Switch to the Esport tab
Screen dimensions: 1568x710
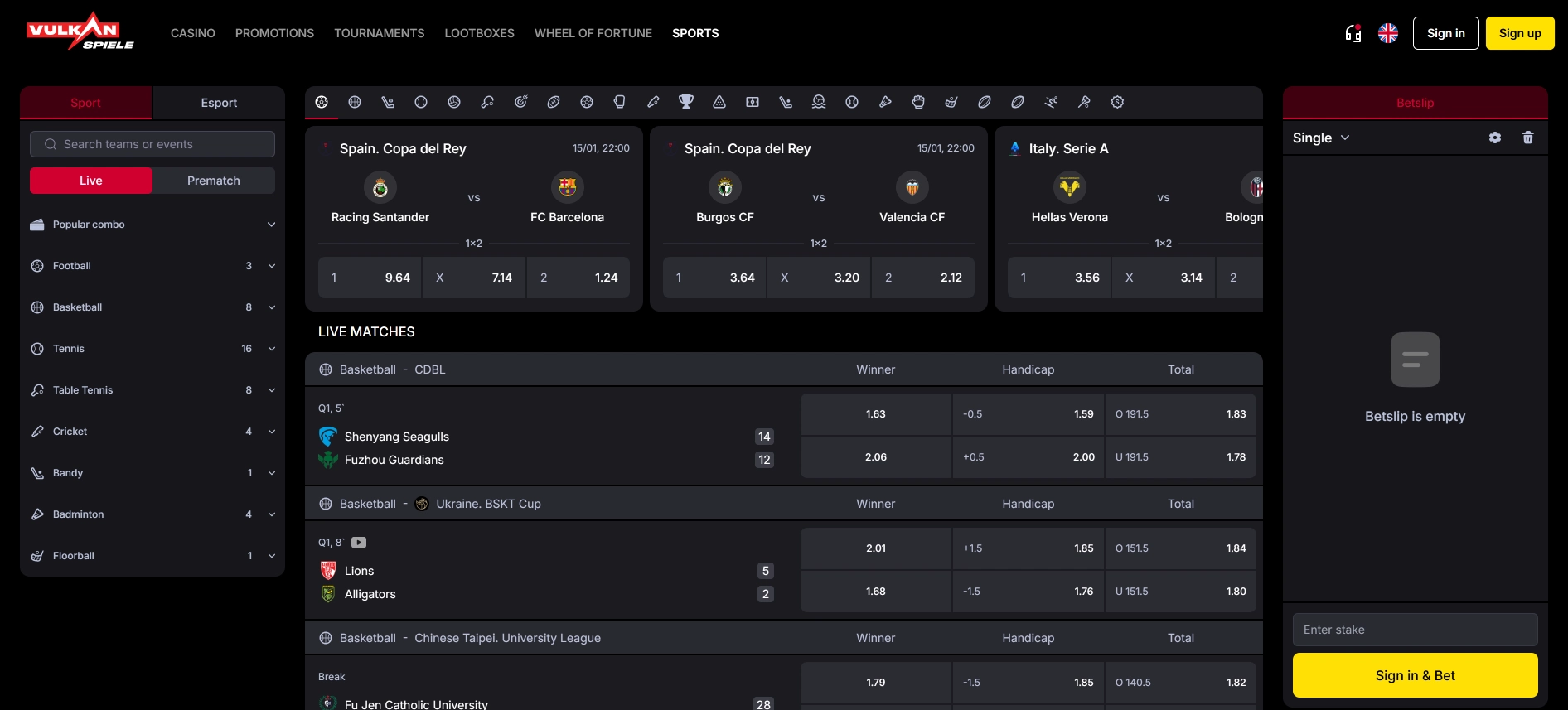(219, 103)
